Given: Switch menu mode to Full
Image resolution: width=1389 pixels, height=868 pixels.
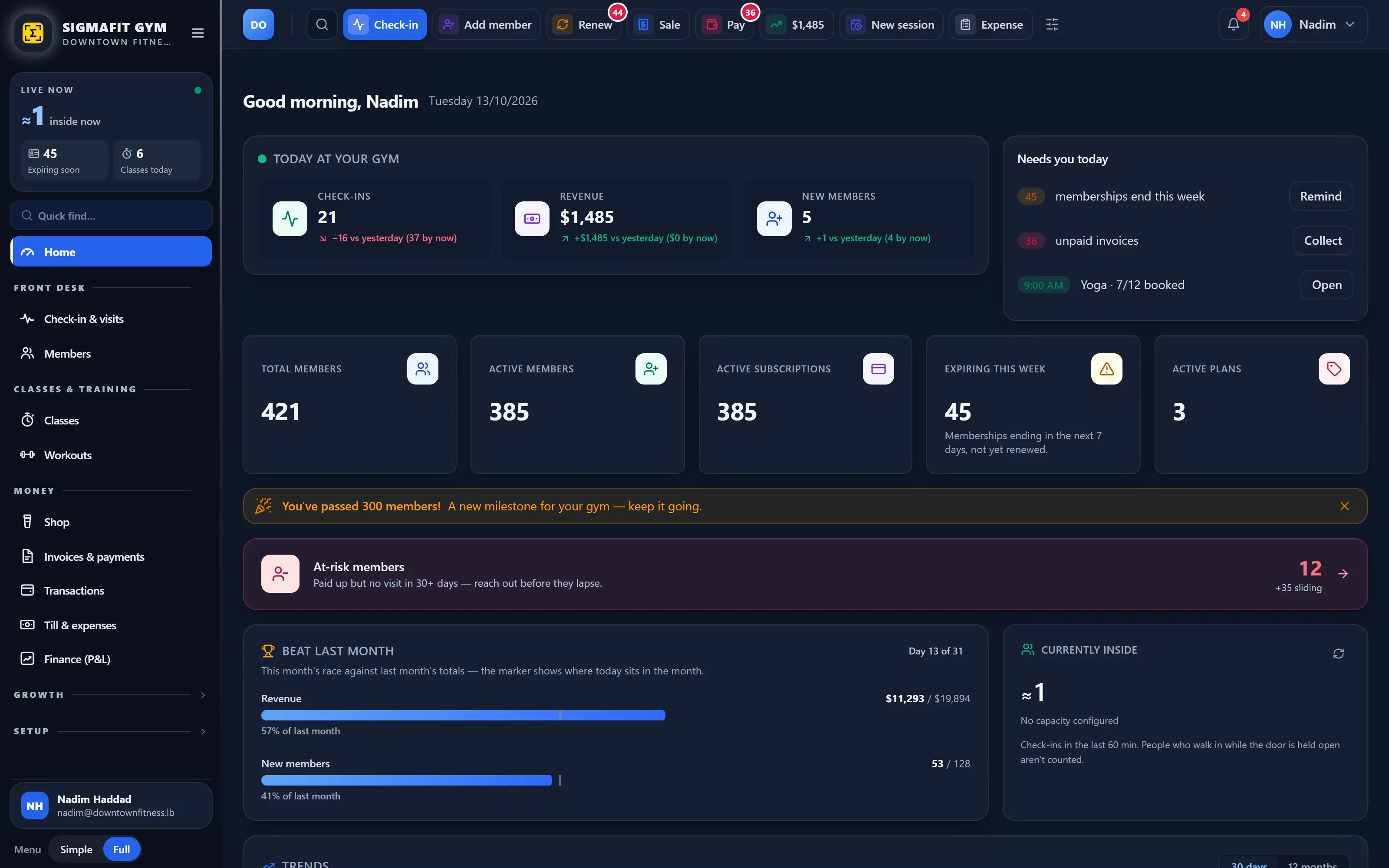Looking at the screenshot, I should 122,849.
